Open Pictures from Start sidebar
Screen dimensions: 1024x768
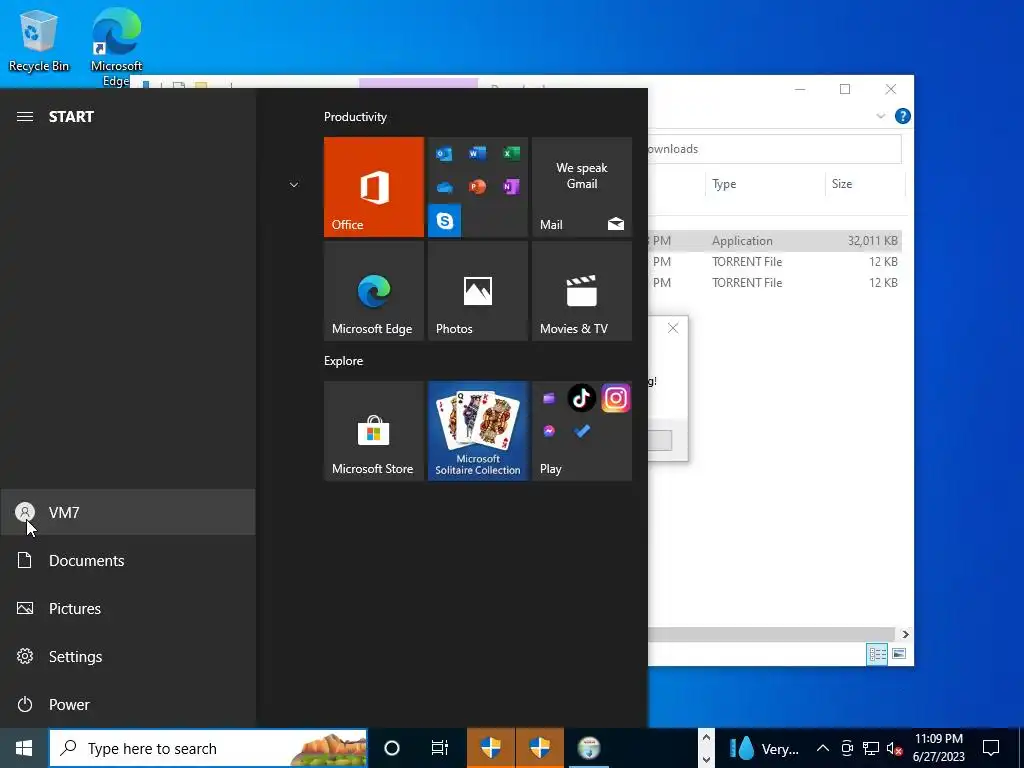128,609
